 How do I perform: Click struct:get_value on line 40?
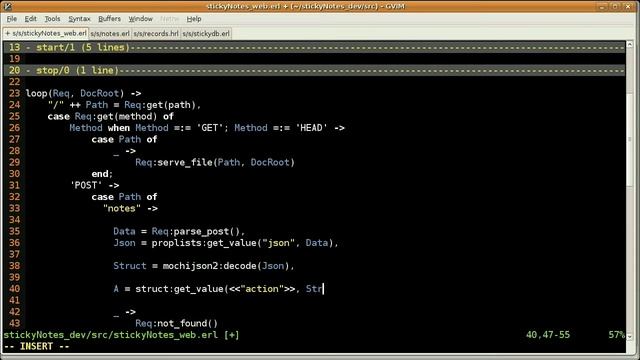179,289
